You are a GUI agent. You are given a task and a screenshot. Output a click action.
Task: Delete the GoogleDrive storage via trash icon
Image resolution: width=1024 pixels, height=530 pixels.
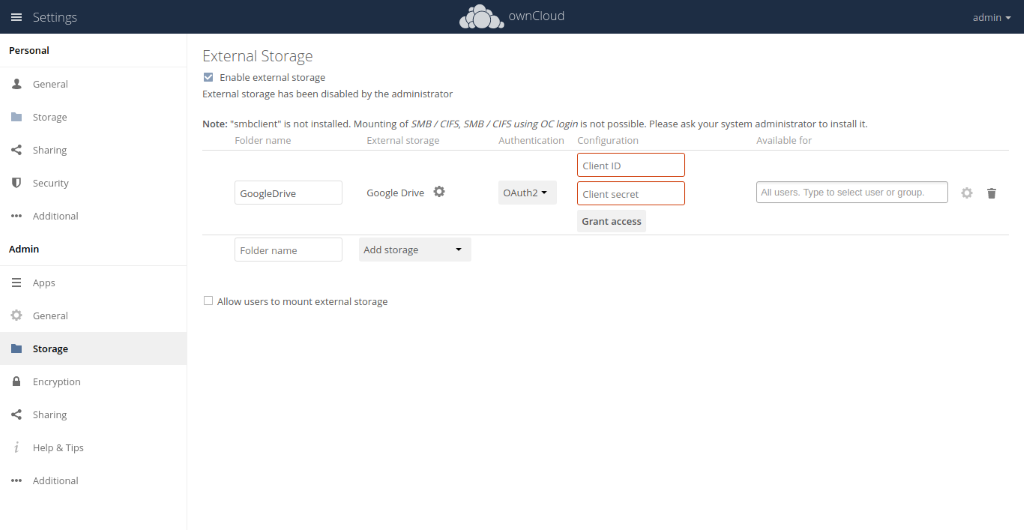point(991,193)
